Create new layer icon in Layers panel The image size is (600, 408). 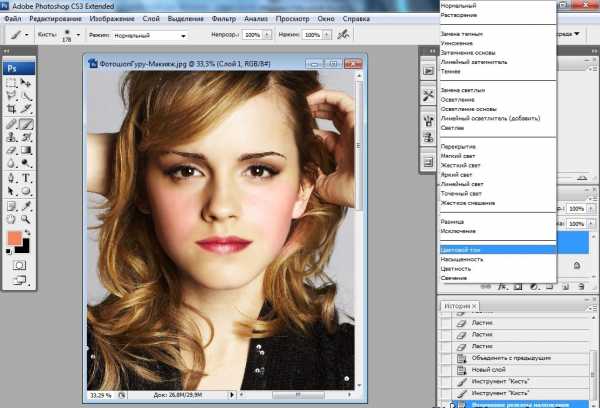565,286
